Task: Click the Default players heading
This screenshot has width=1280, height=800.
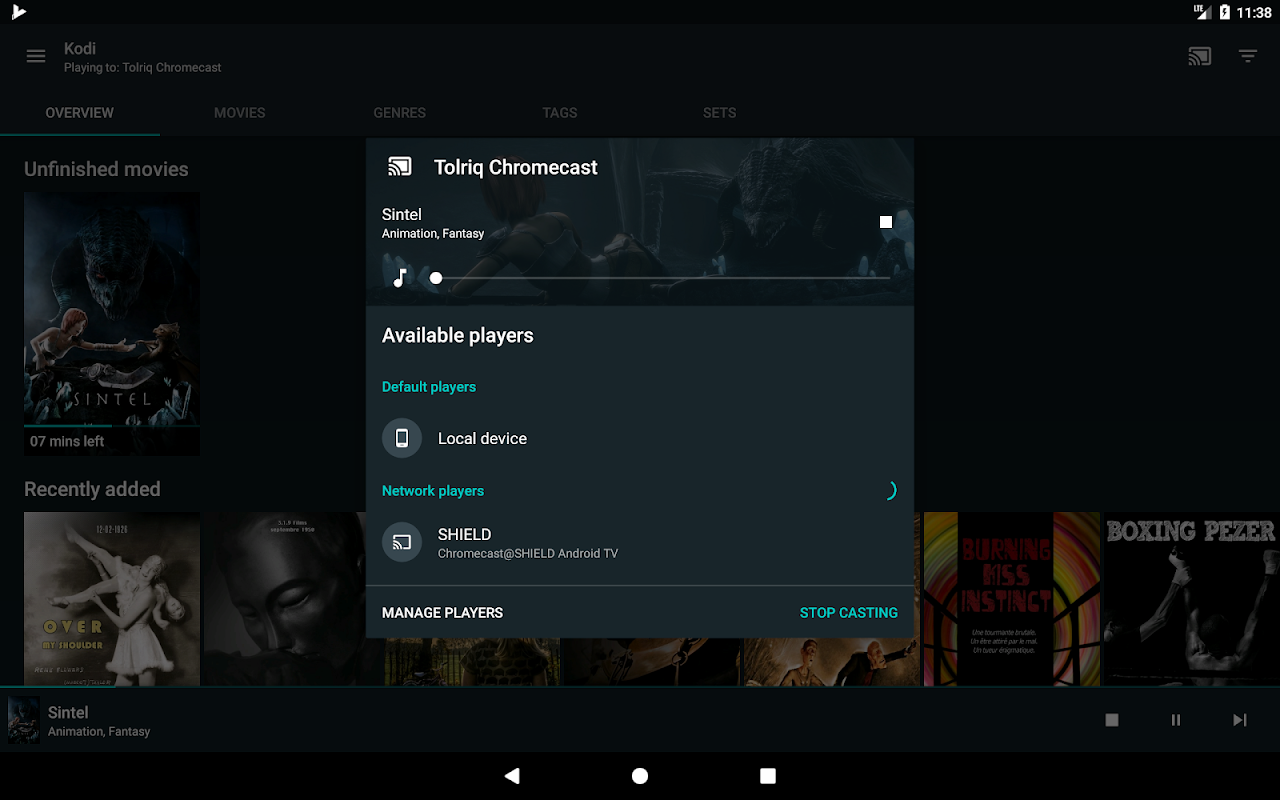Action: point(429,387)
